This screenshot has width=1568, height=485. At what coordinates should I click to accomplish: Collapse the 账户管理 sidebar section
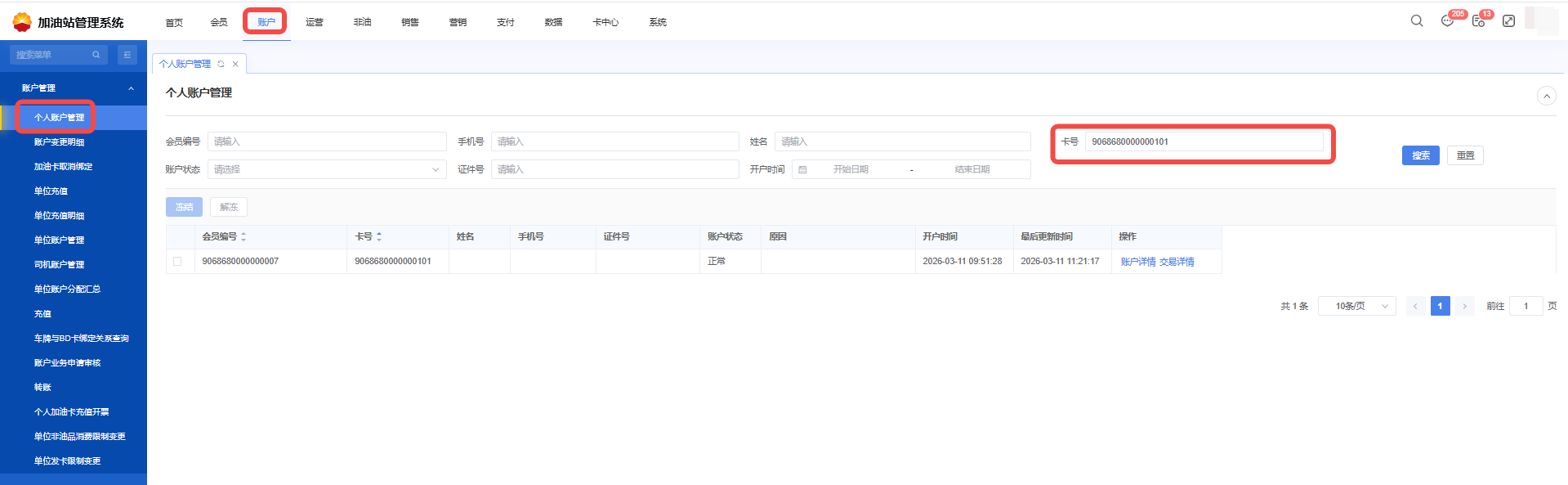131,88
